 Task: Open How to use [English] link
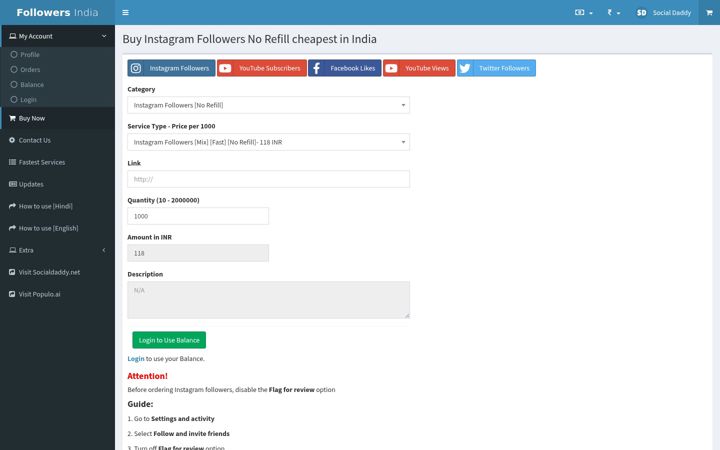(x=57, y=228)
